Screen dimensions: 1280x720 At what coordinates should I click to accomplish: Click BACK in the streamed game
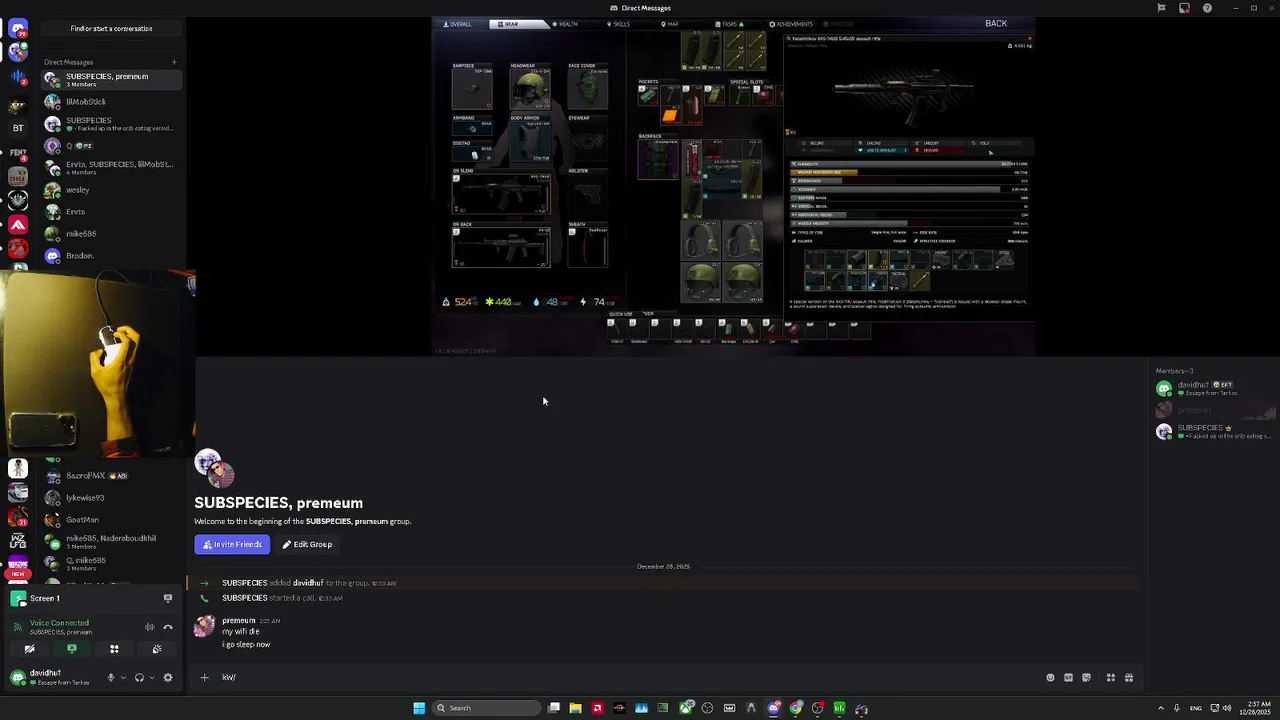(996, 23)
